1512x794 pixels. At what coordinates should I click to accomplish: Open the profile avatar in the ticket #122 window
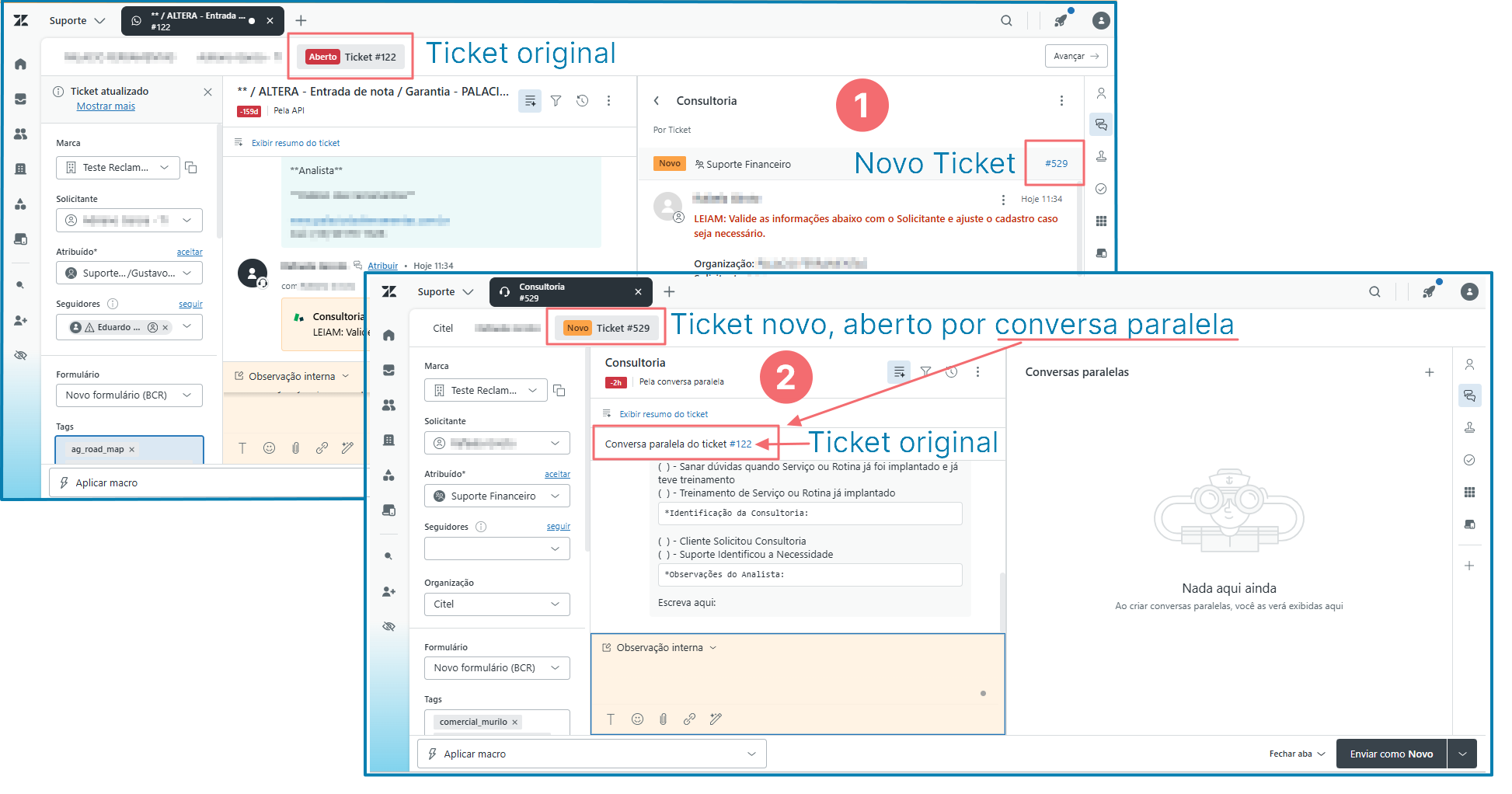(1101, 21)
